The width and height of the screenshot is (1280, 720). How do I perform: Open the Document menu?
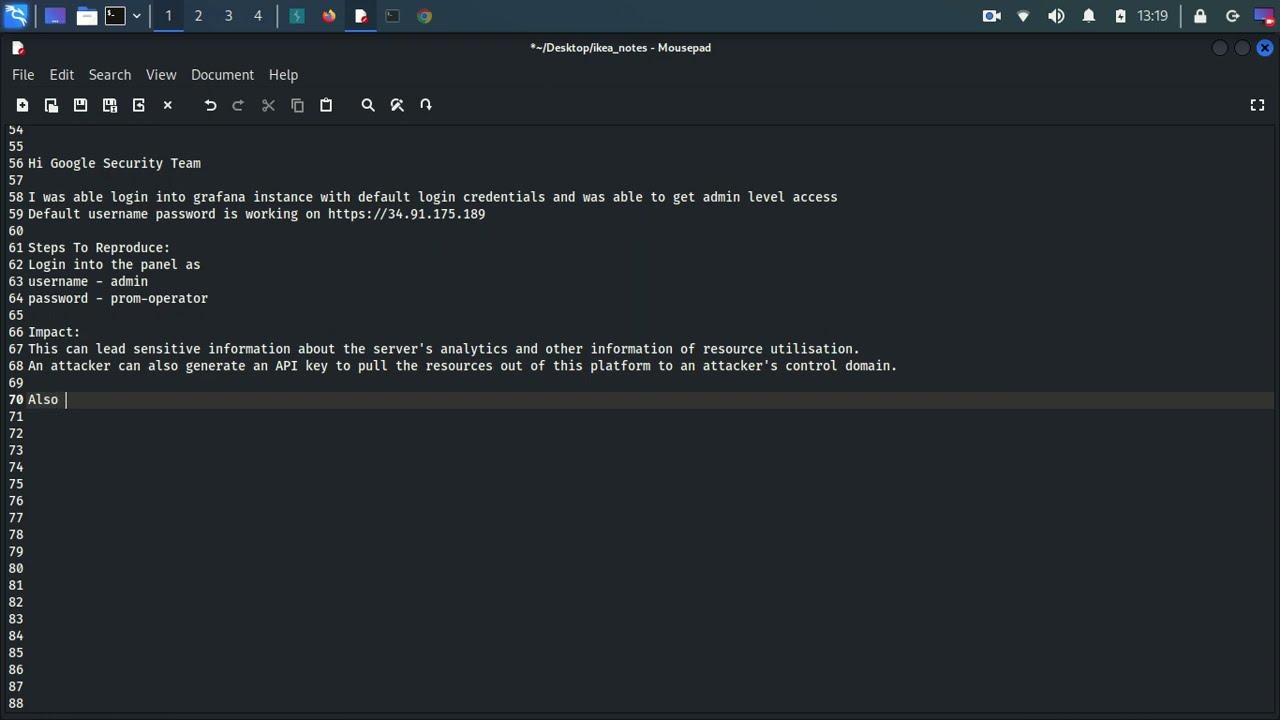222,75
